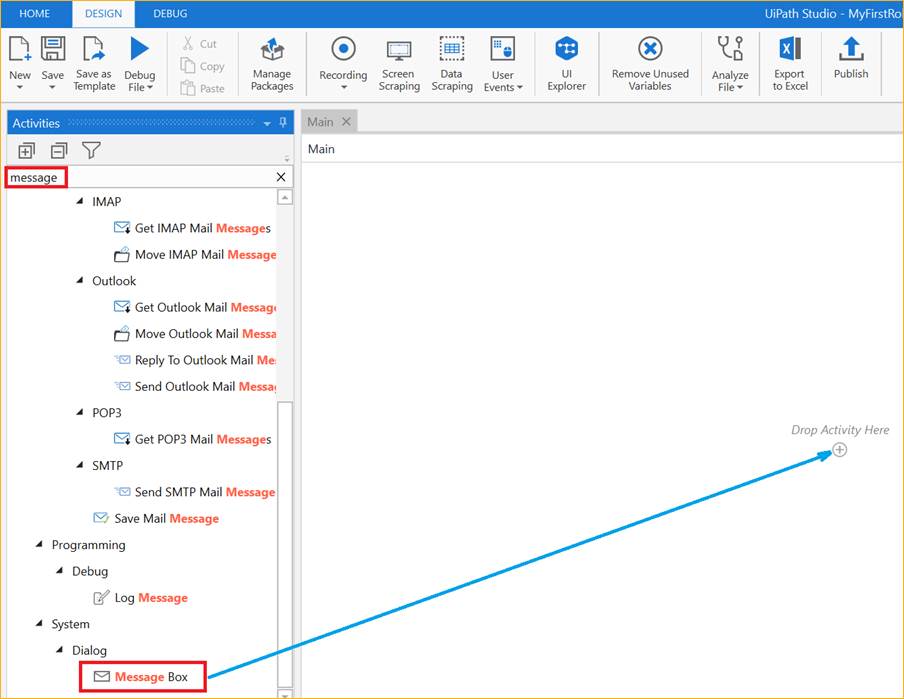
Task: Open Manage Packages from the ribbon
Action: [271, 64]
